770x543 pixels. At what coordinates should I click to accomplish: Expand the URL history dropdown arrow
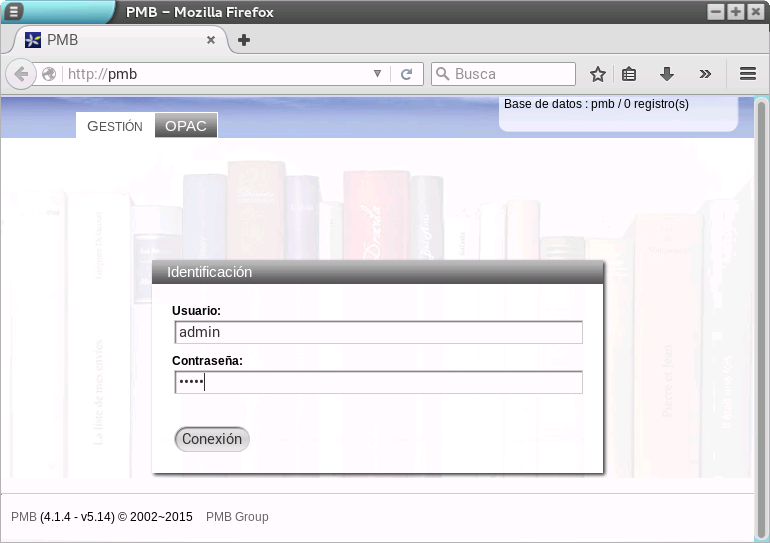coord(377,74)
